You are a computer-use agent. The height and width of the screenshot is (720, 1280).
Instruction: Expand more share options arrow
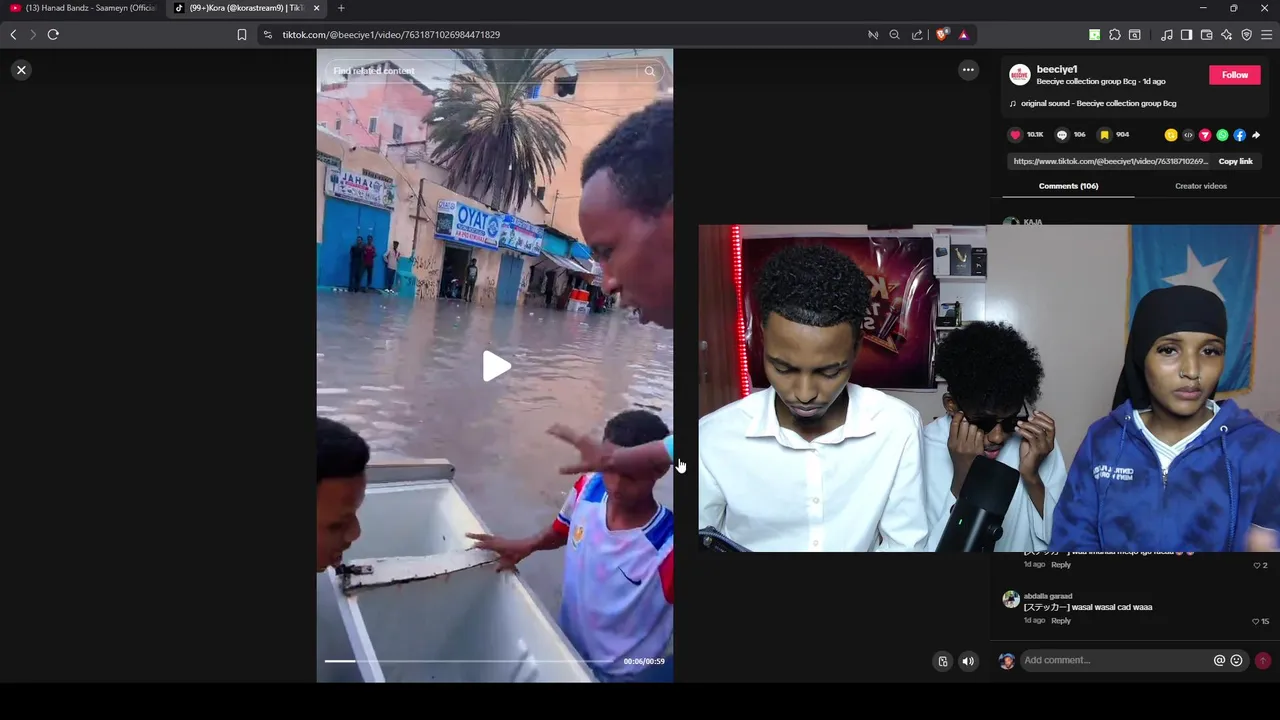coord(1256,135)
